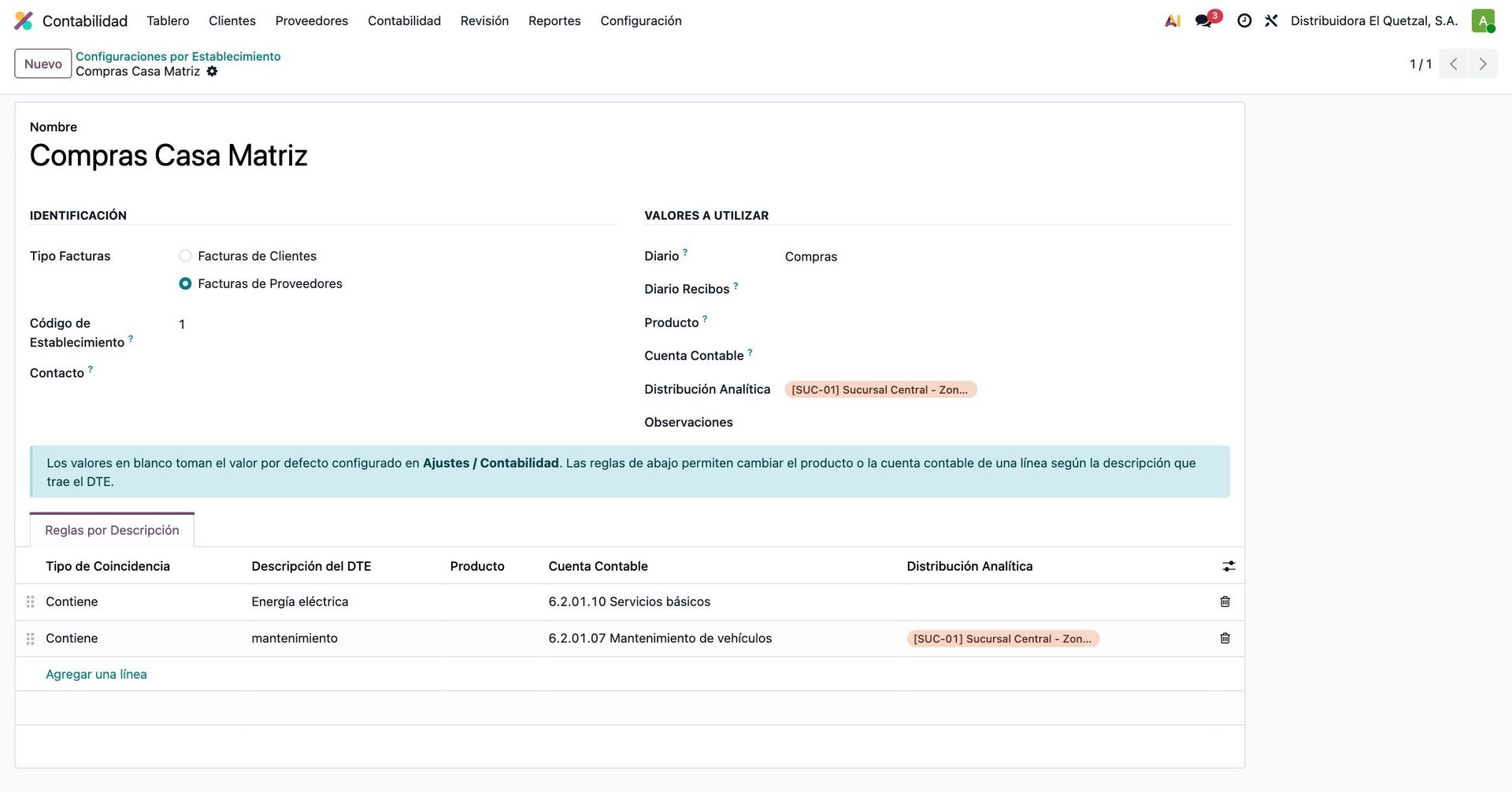Edit the Código de Establecimiento value 1
This screenshot has height=792, width=1512.
[397, 324]
